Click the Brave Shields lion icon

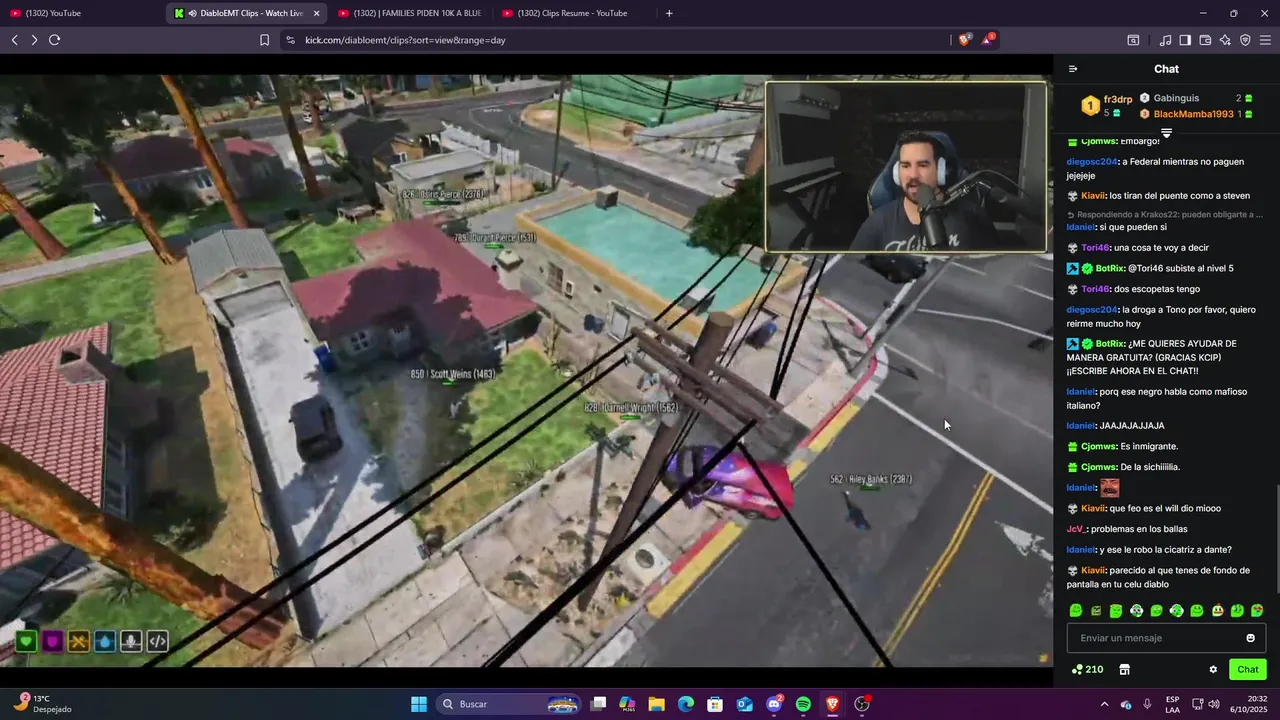pos(965,40)
